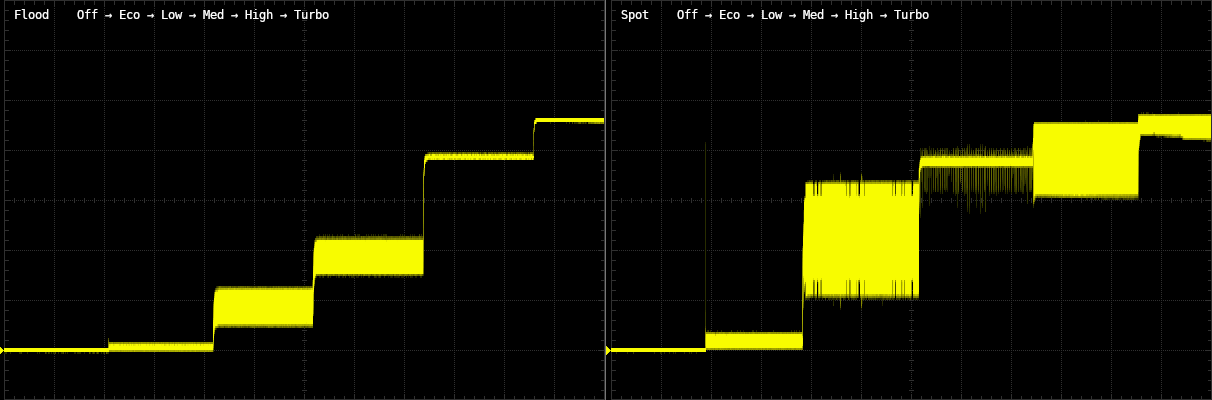1212x400 pixels.
Task: Click the Flood channel ground level marker
Action: point(3,350)
